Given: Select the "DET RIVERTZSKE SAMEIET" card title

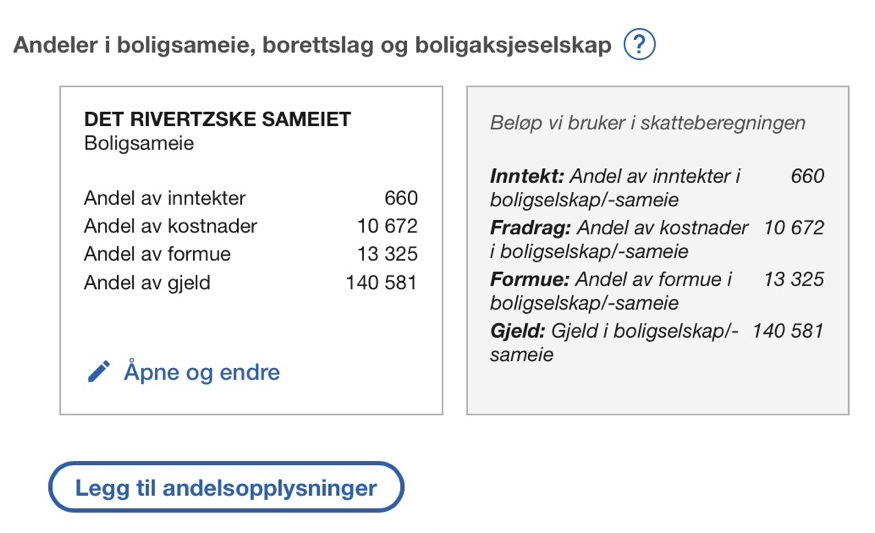Looking at the screenshot, I should tap(217, 119).
